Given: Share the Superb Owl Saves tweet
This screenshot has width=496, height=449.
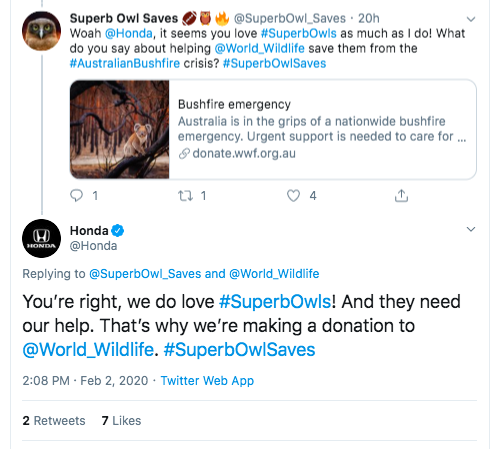Looking at the screenshot, I should (x=401, y=196).
